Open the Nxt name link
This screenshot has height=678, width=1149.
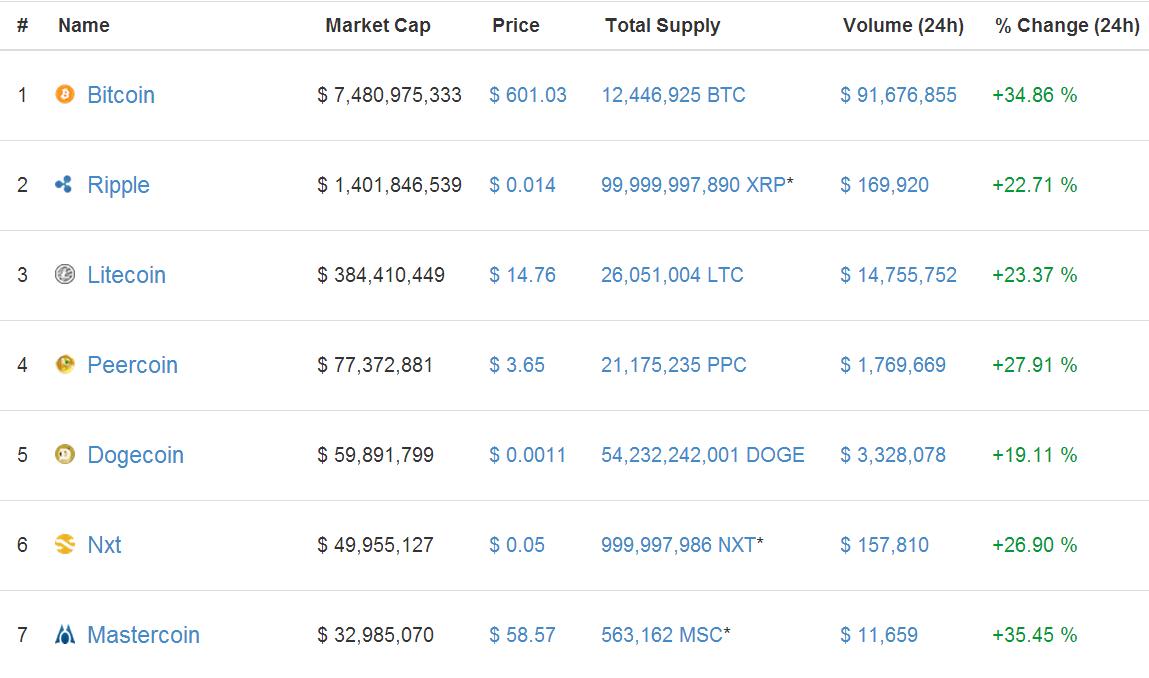tap(104, 545)
